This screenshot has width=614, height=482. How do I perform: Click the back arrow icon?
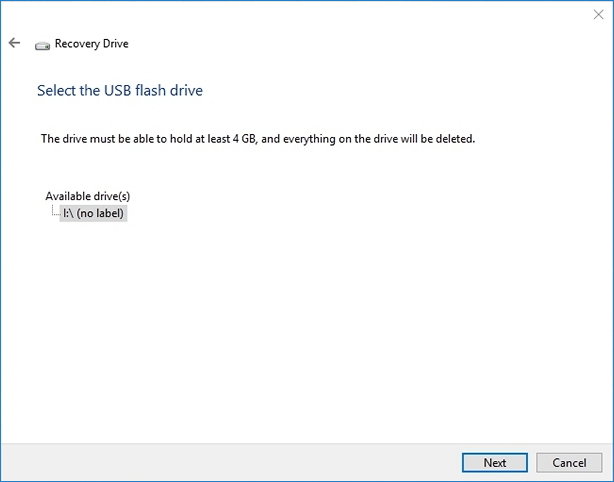coord(14,43)
